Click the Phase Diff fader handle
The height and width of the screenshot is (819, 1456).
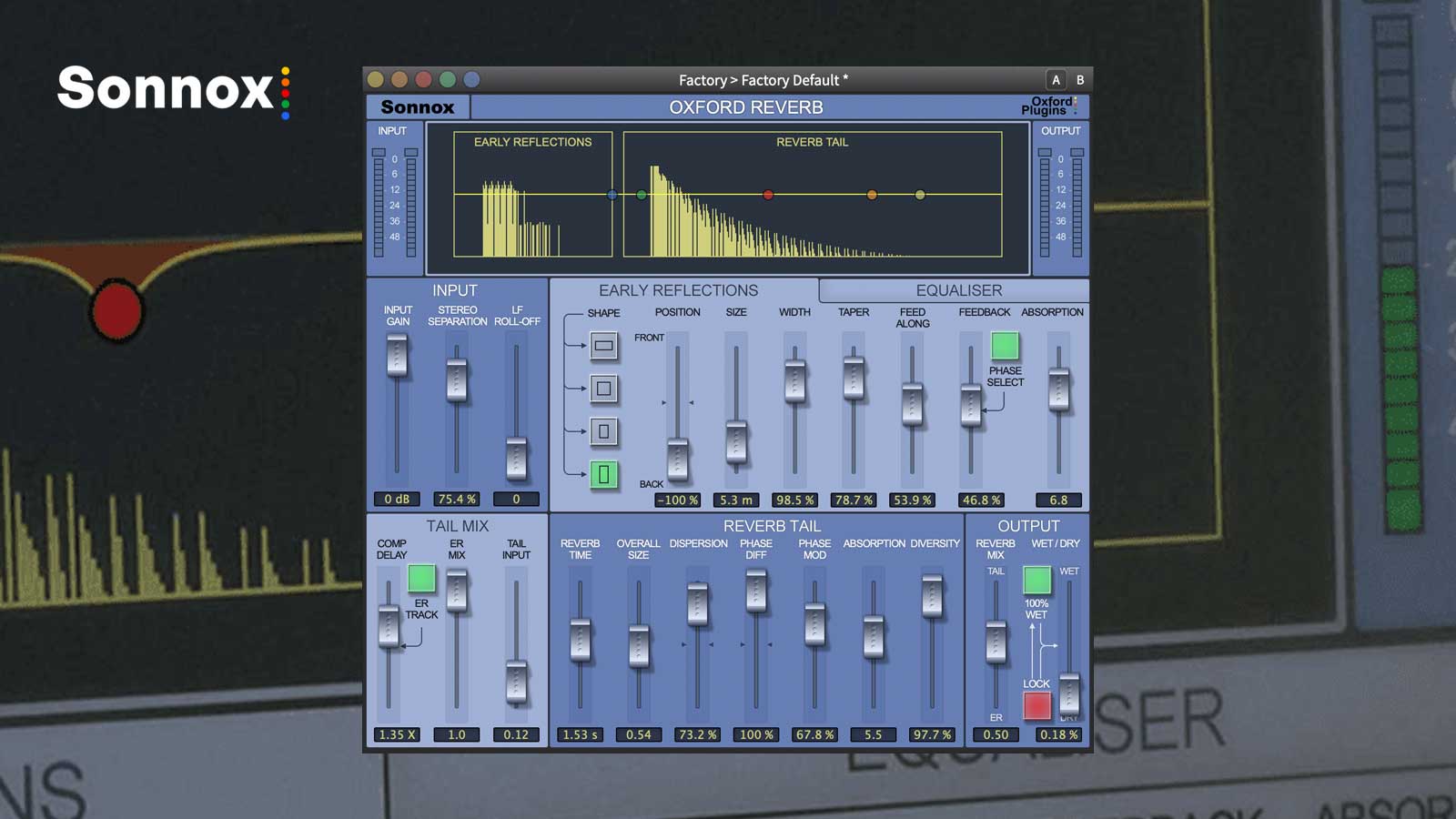(755, 590)
